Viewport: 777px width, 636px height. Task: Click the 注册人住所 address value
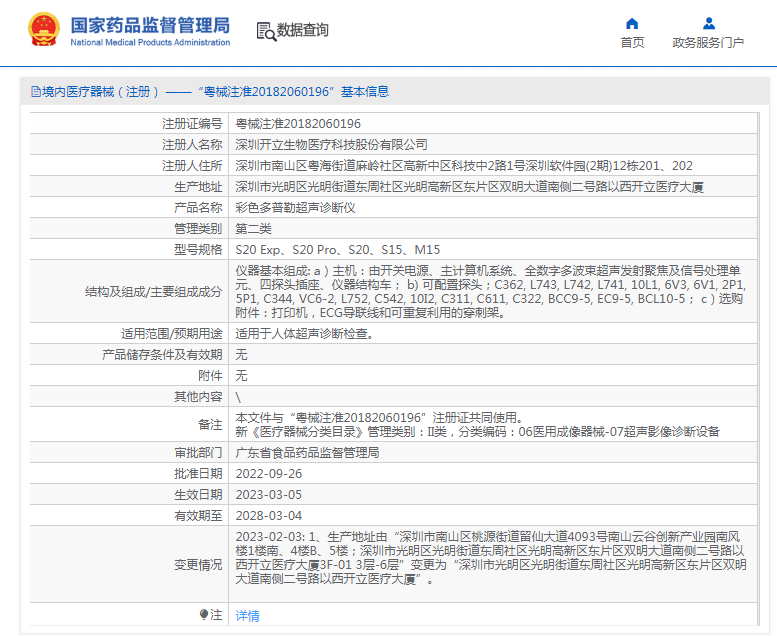(x=464, y=166)
